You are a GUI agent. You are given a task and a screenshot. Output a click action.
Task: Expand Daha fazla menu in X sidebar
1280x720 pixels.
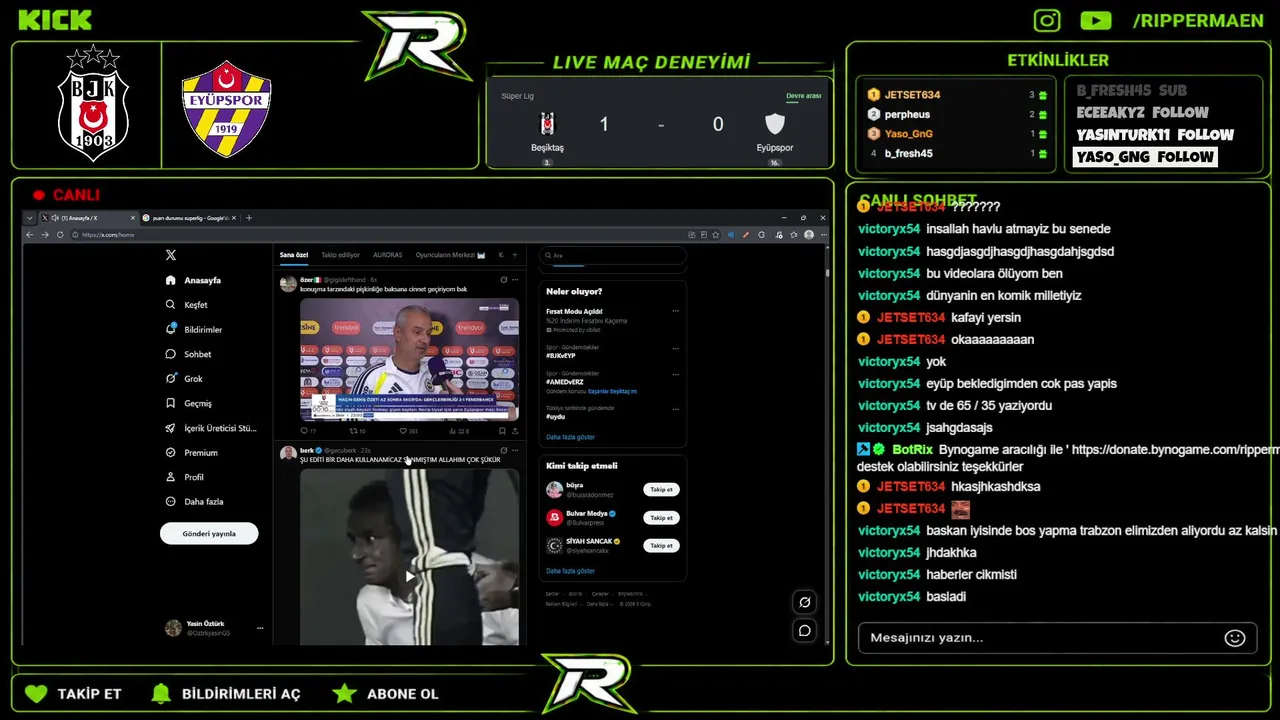click(x=194, y=502)
